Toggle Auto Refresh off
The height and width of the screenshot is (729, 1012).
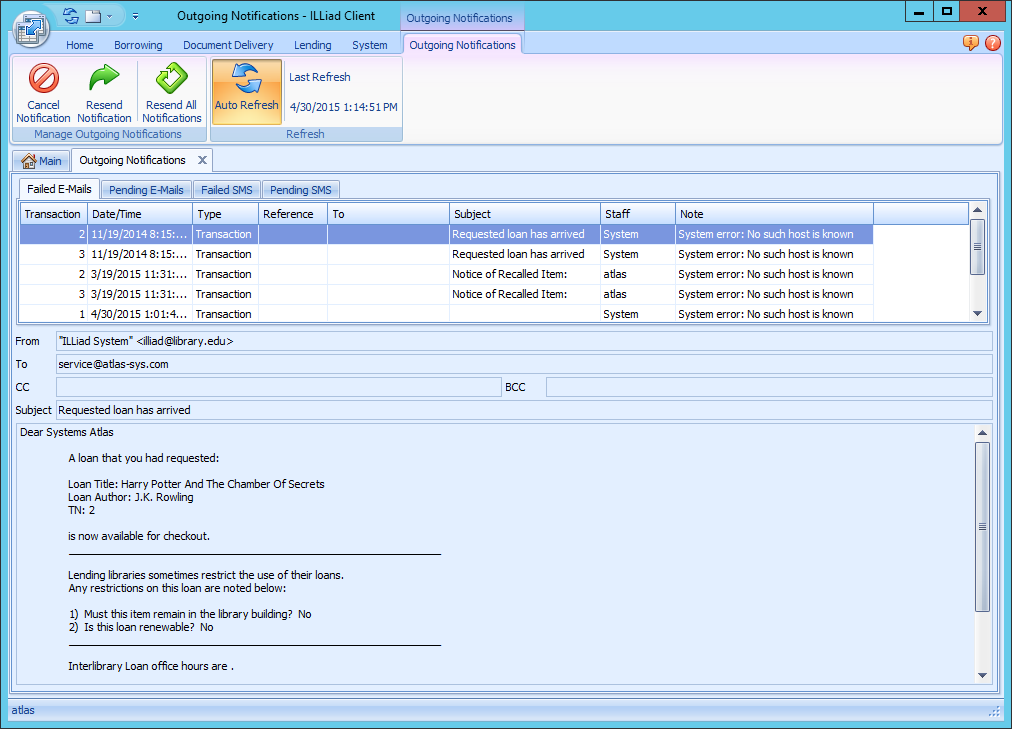point(246,91)
